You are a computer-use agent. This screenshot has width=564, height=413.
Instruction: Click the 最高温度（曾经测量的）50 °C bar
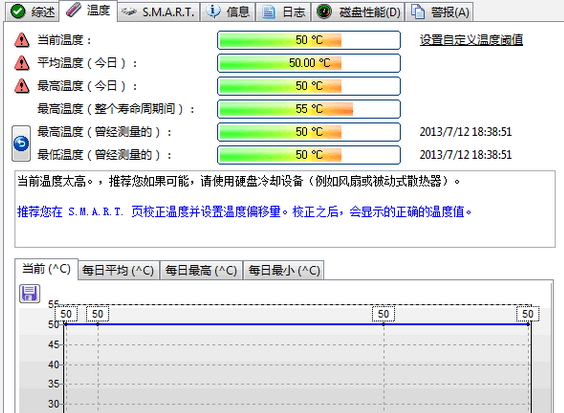click(309, 132)
